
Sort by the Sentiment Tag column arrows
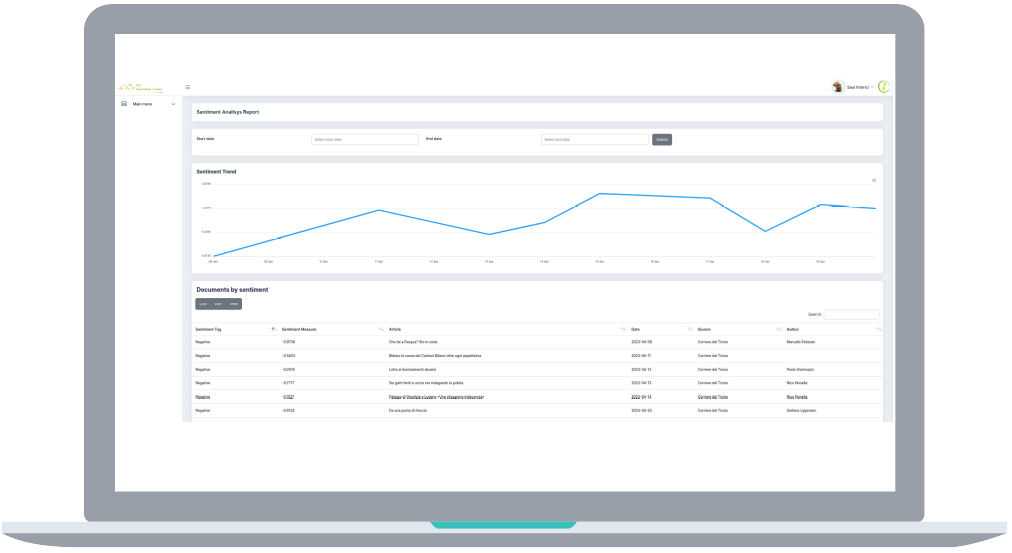[274, 330]
